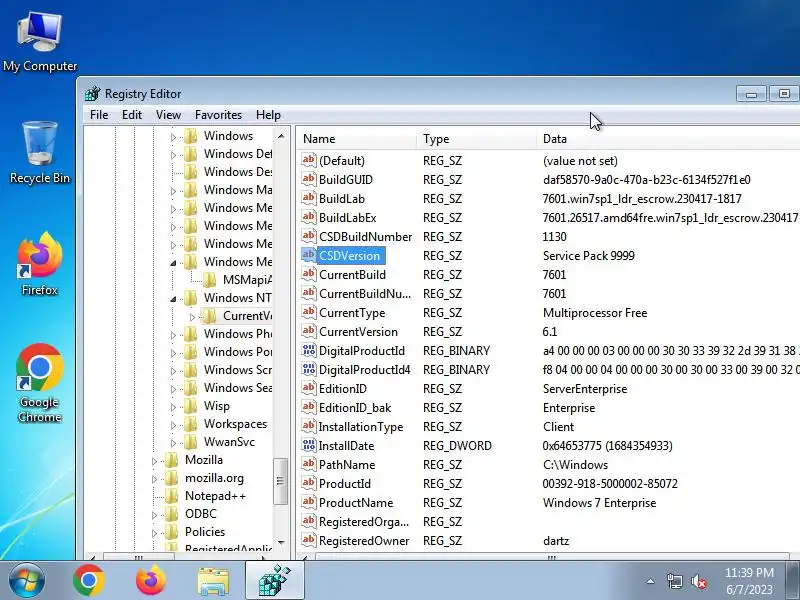
Task: Select the CurrentBuild value name
Action: [352, 274]
